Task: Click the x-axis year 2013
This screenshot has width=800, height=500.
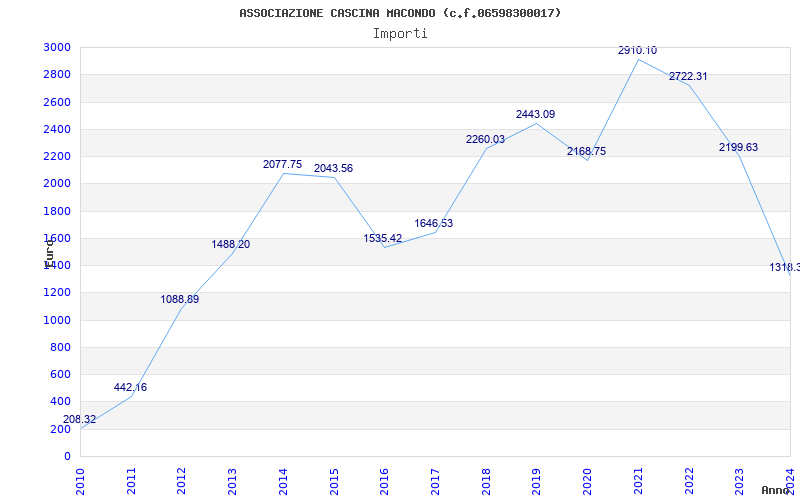Action: [x=232, y=482]
